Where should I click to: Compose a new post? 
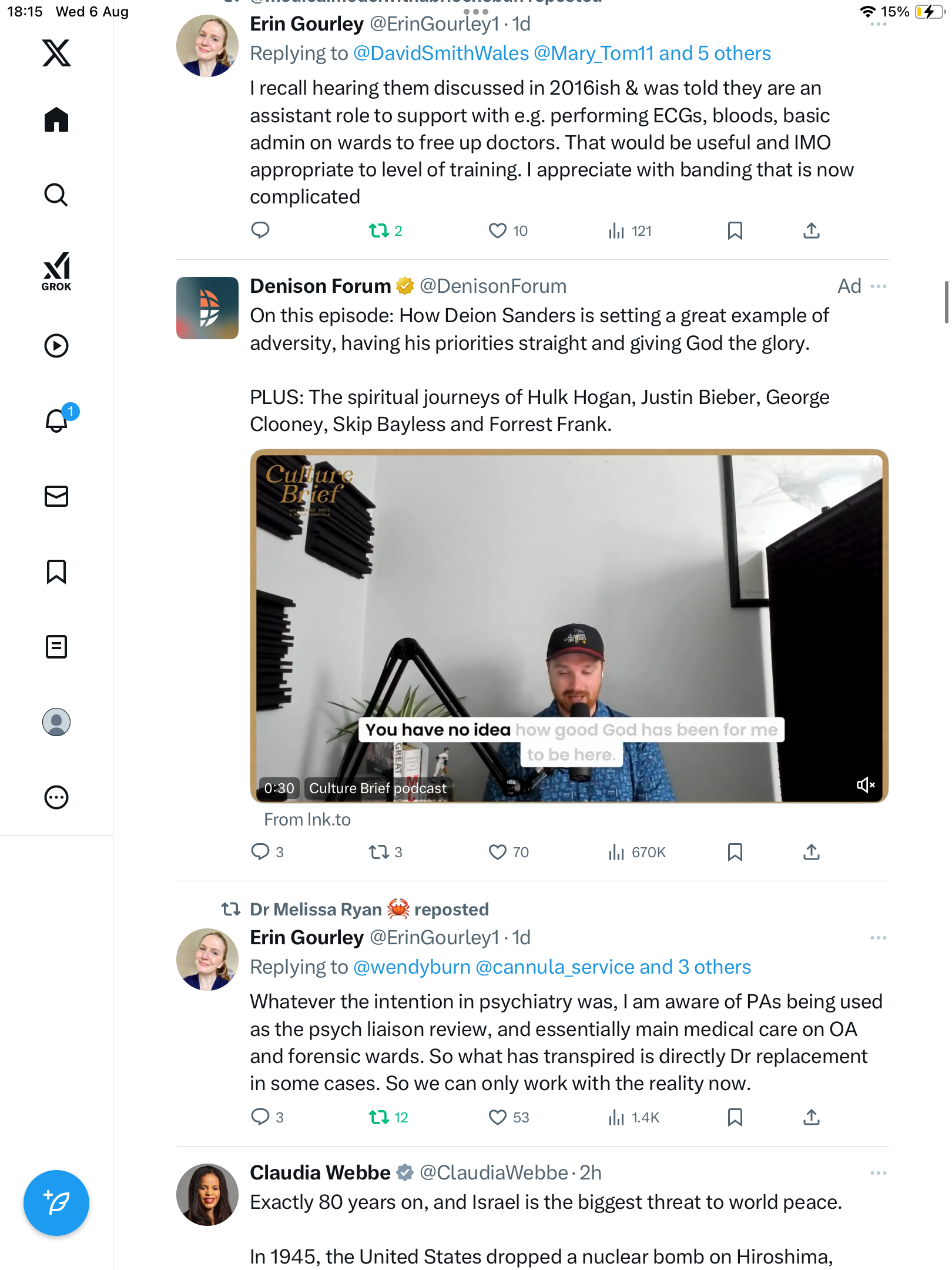[x=56, y=1203]
